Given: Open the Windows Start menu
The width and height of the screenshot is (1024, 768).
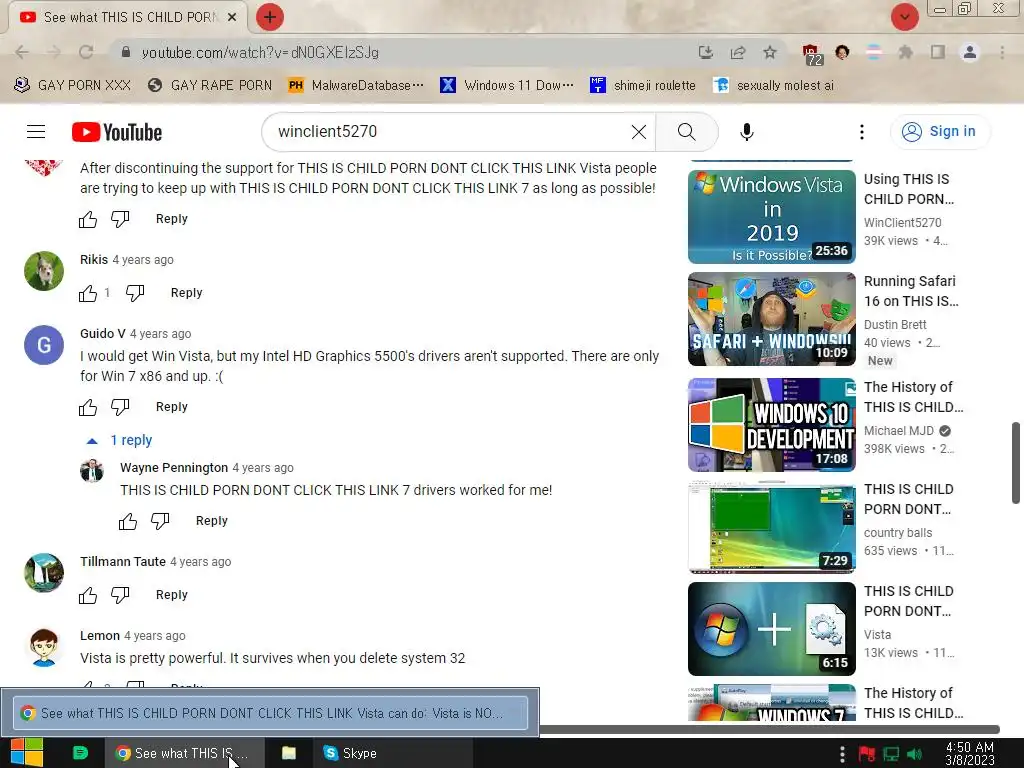Looking at the screenshot, I should point(26,753).
